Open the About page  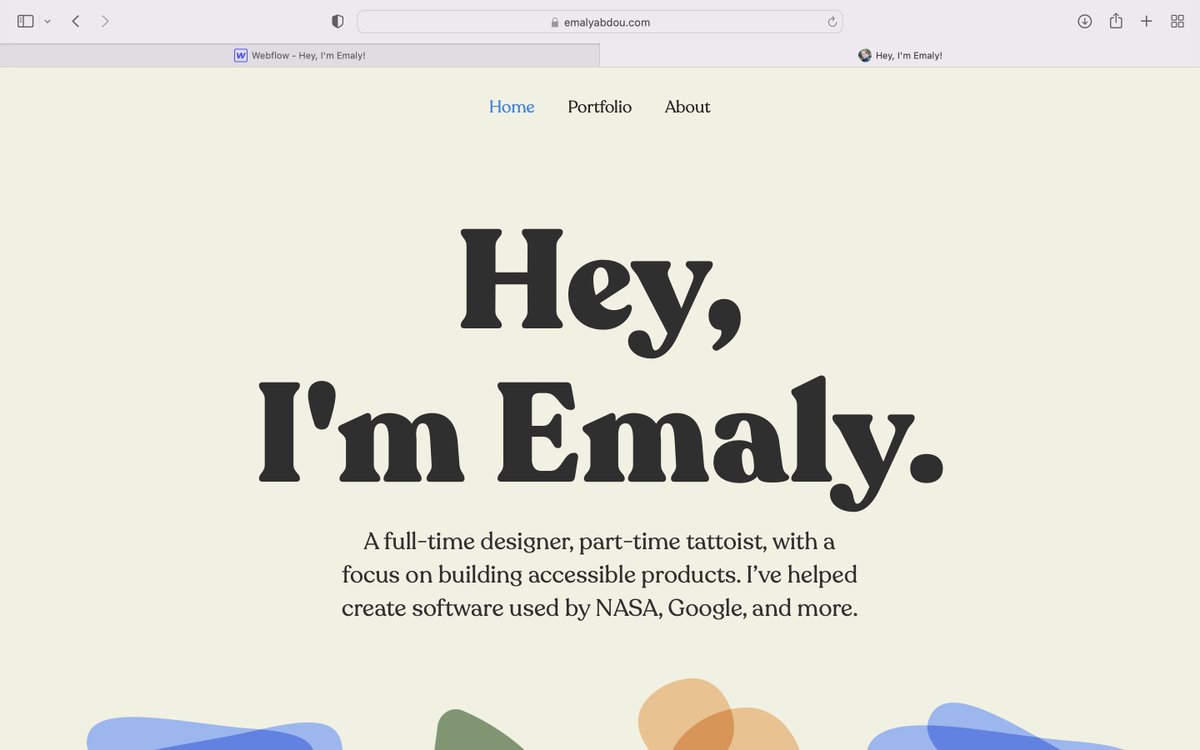tap(687, 107)
